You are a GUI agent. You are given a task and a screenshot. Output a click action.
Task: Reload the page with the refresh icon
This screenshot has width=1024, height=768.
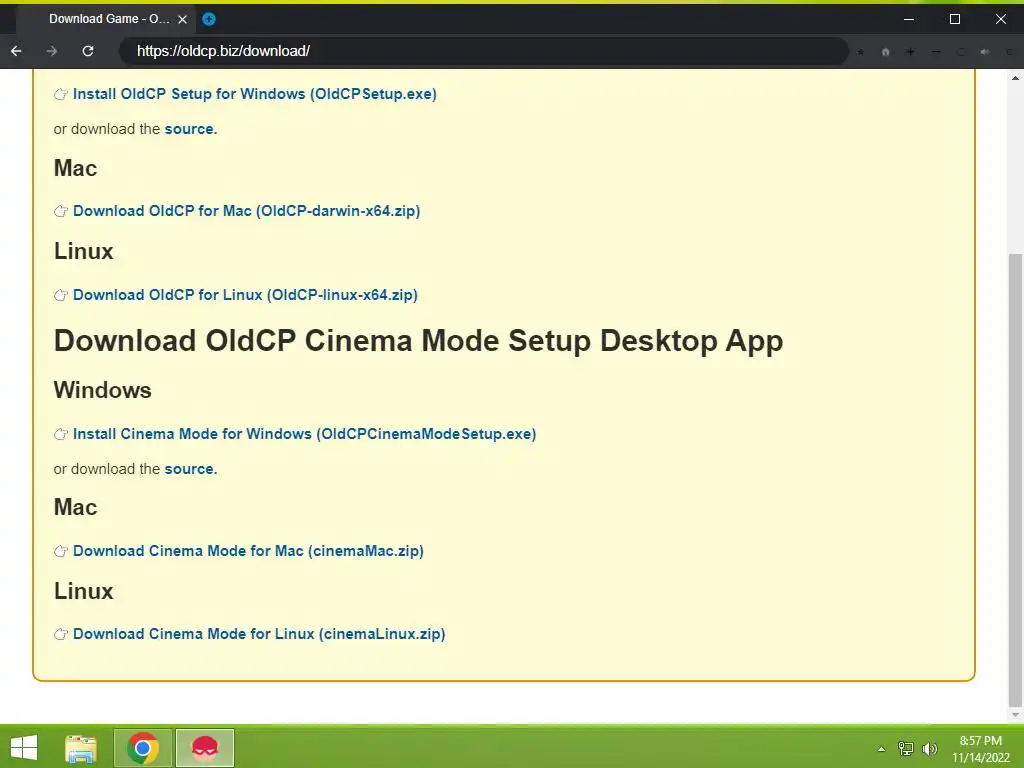[88, 51]
